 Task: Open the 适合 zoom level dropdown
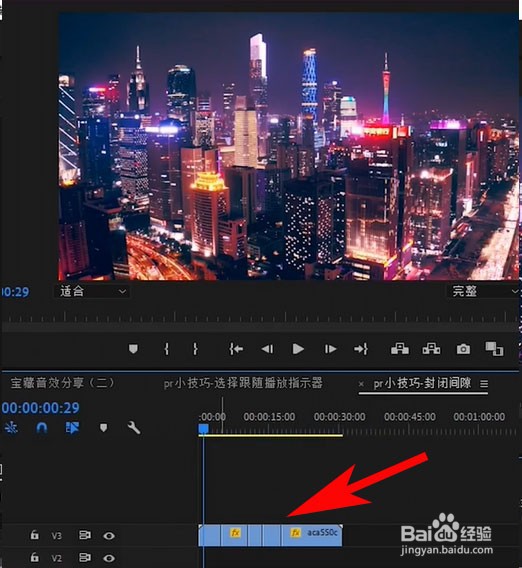pyautogui.click(x=92, y=291)
